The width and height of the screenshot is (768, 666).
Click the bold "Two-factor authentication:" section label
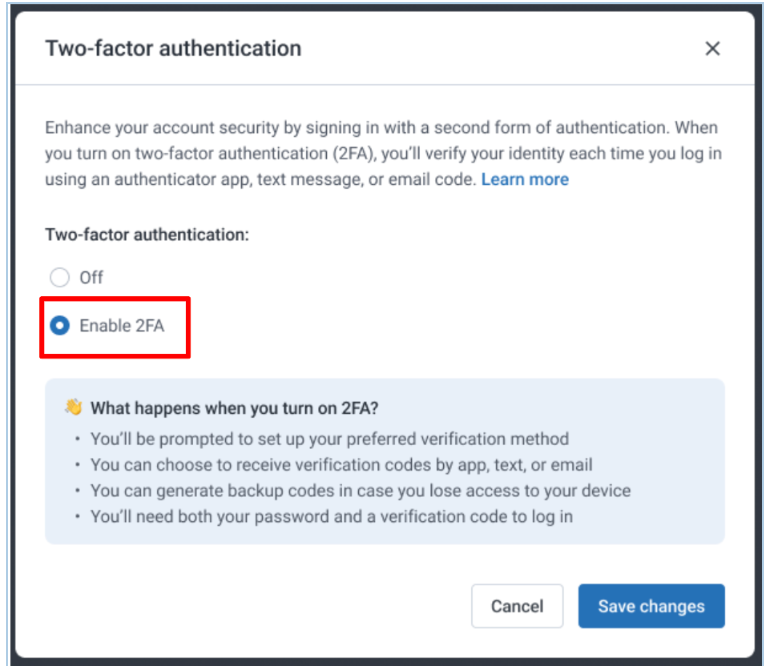[x=147, y=234]
